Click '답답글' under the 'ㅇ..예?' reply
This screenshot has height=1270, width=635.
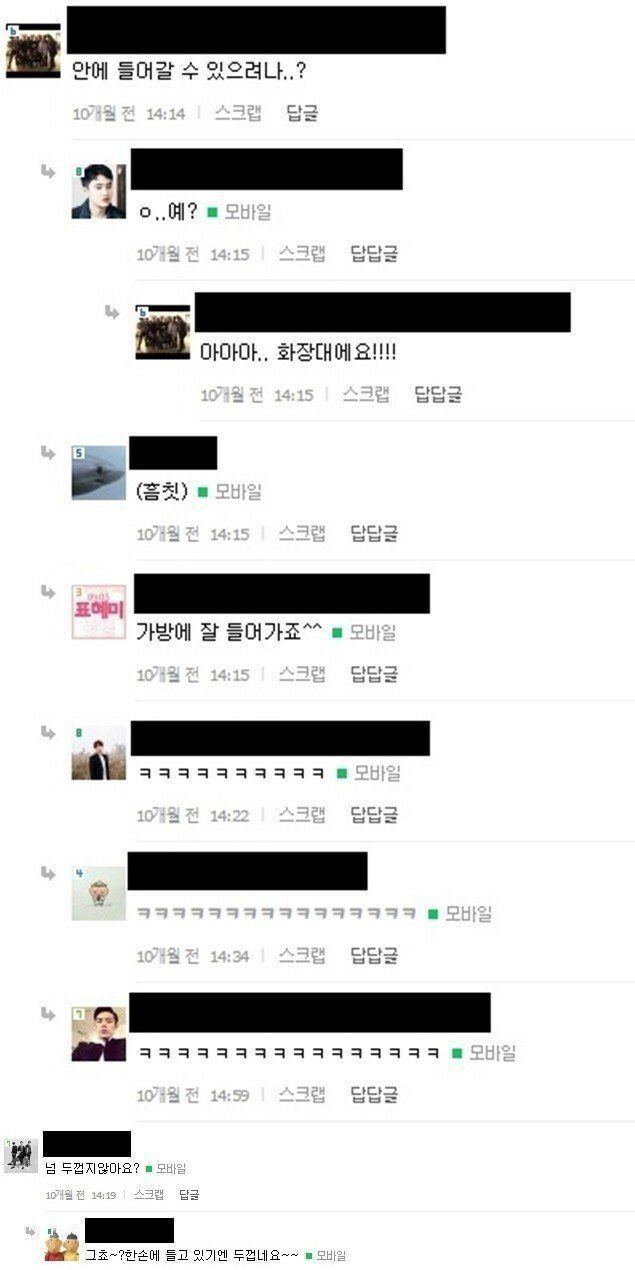coord(374,254)
